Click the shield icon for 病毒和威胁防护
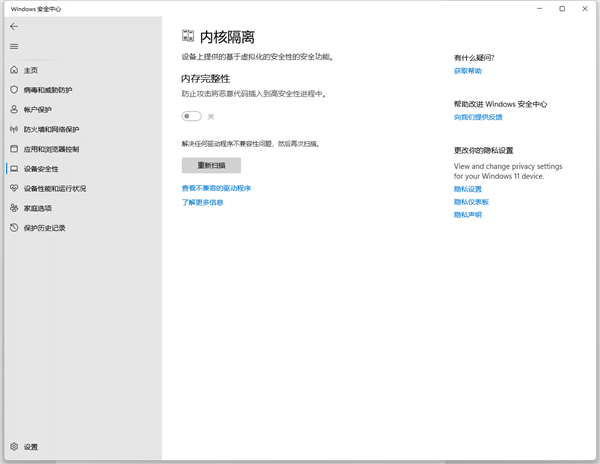The width and height of the screenshot is (600, 464). click(x=14, y=90)
